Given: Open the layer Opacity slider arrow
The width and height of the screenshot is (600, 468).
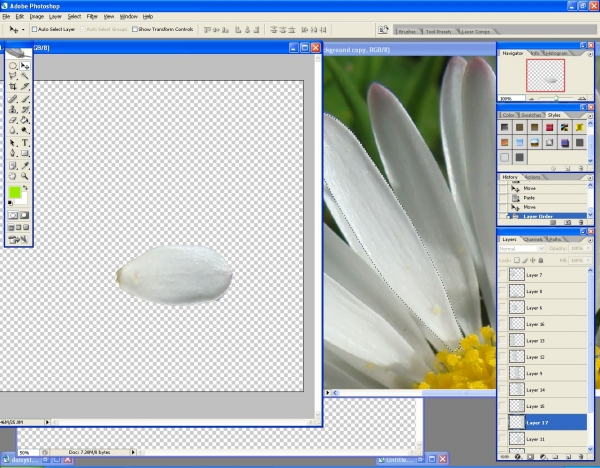Looking at the screenshot, I should click(590, 248).
